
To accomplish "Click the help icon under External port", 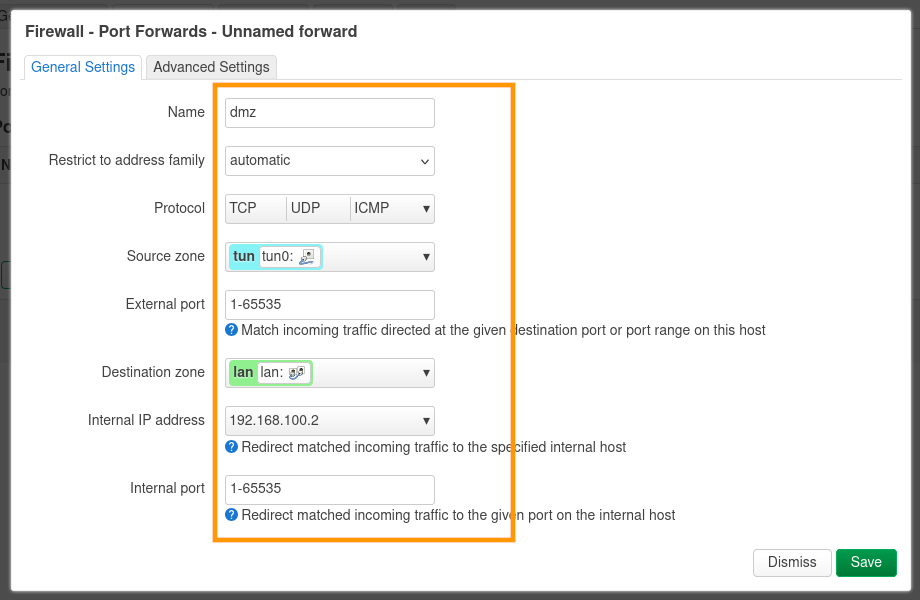I will click(x=231, y=330).
